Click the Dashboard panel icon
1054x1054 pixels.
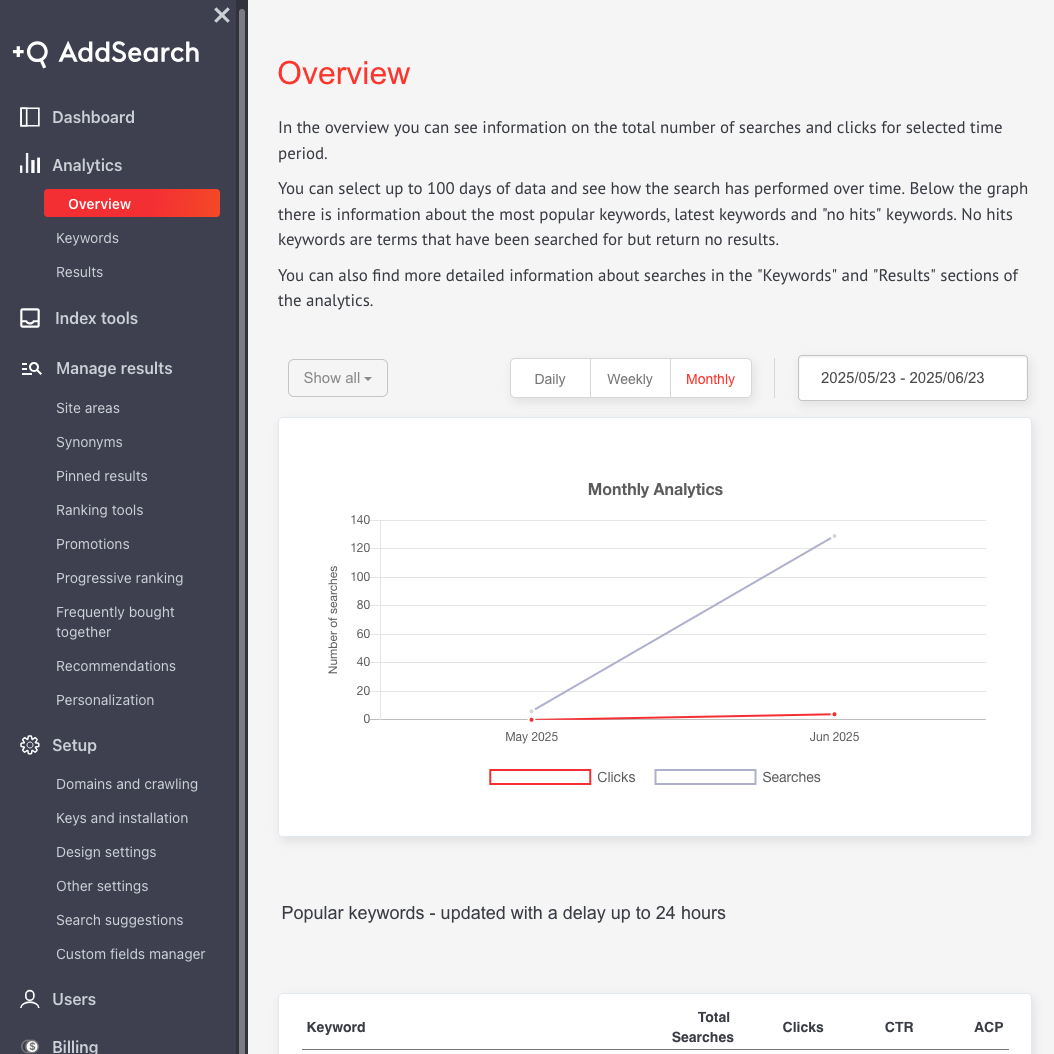coord(30,117)
